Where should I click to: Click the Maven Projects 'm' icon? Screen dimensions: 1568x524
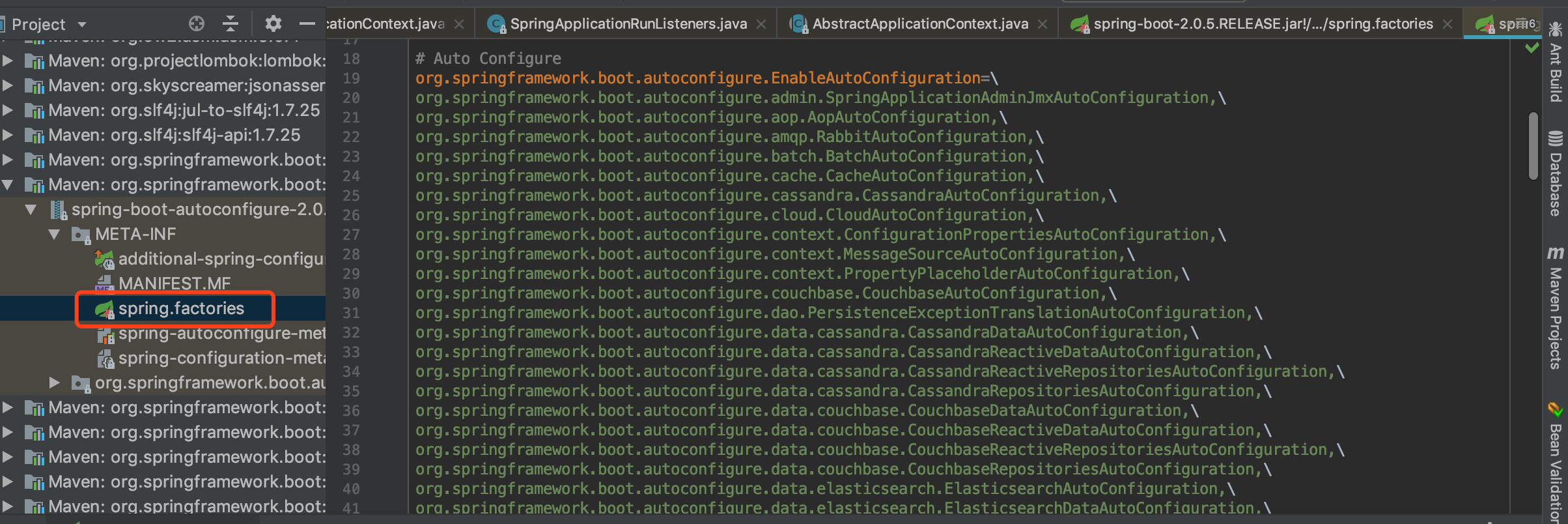(x=1556, y=252)
